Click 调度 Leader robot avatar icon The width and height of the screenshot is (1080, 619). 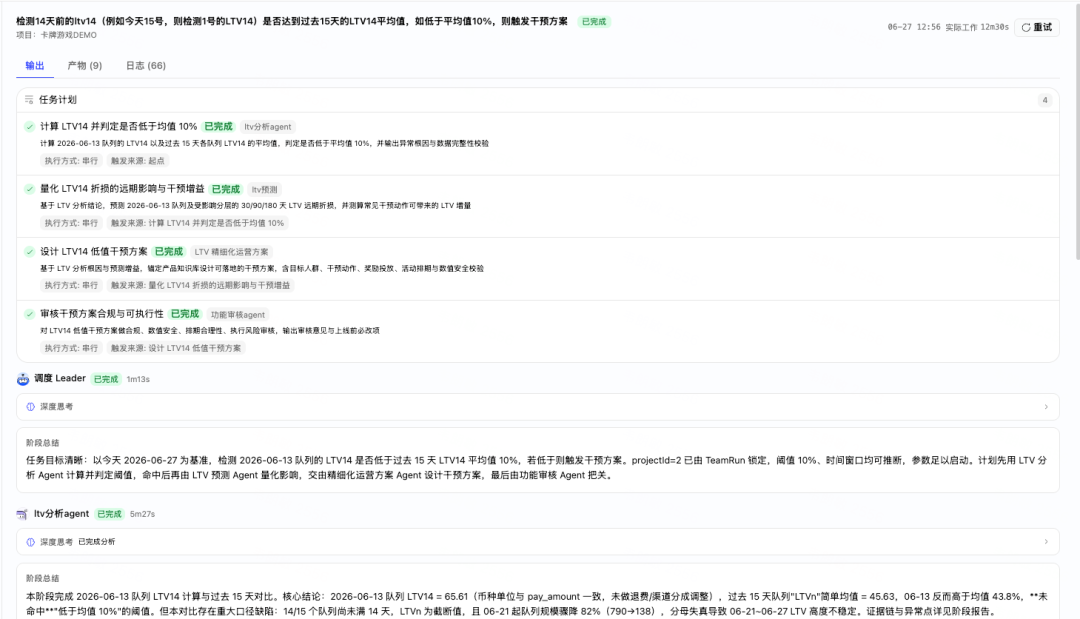pos(23,379)
